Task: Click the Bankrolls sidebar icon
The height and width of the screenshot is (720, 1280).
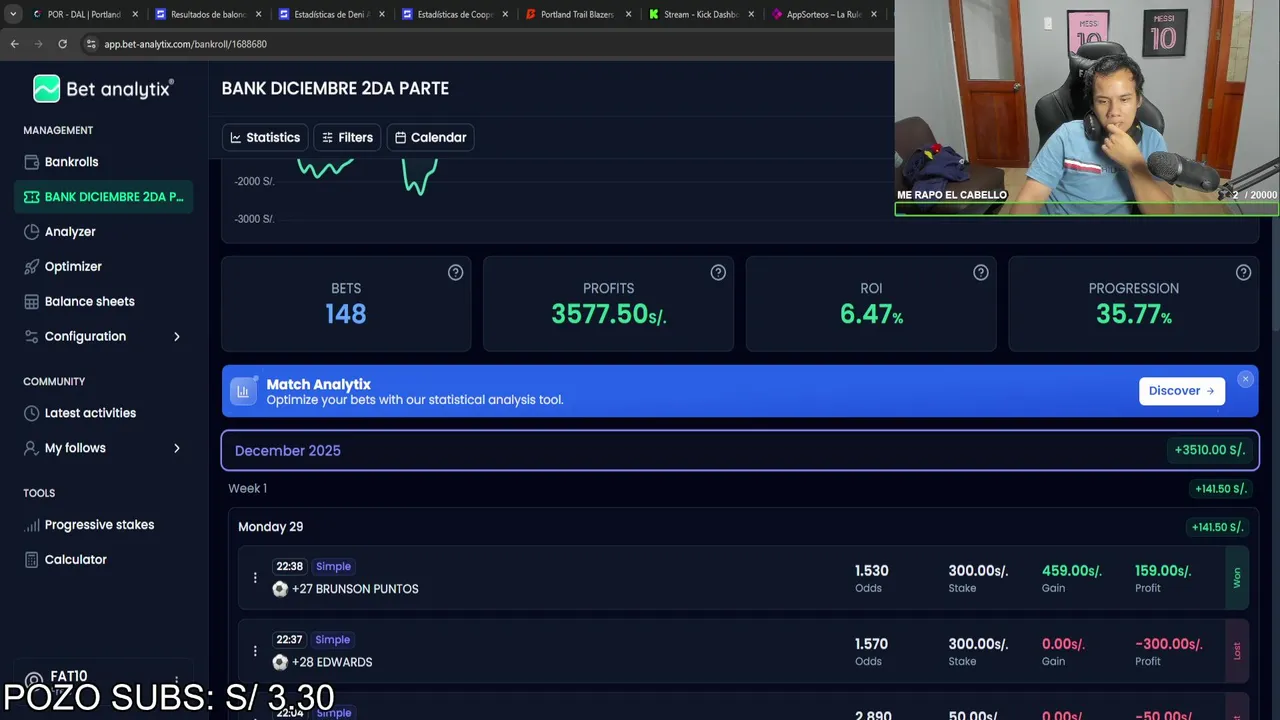Action: [x=31, y=162]
